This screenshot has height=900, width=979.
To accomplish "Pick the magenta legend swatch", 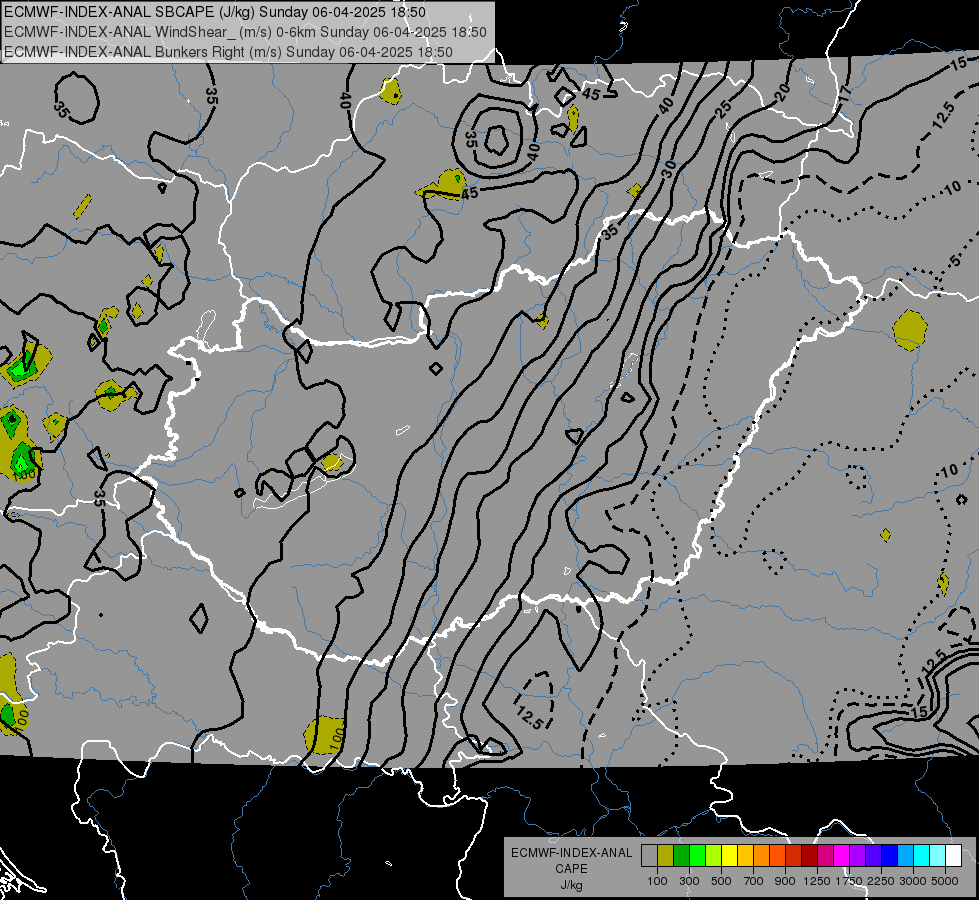I will 842,856.
